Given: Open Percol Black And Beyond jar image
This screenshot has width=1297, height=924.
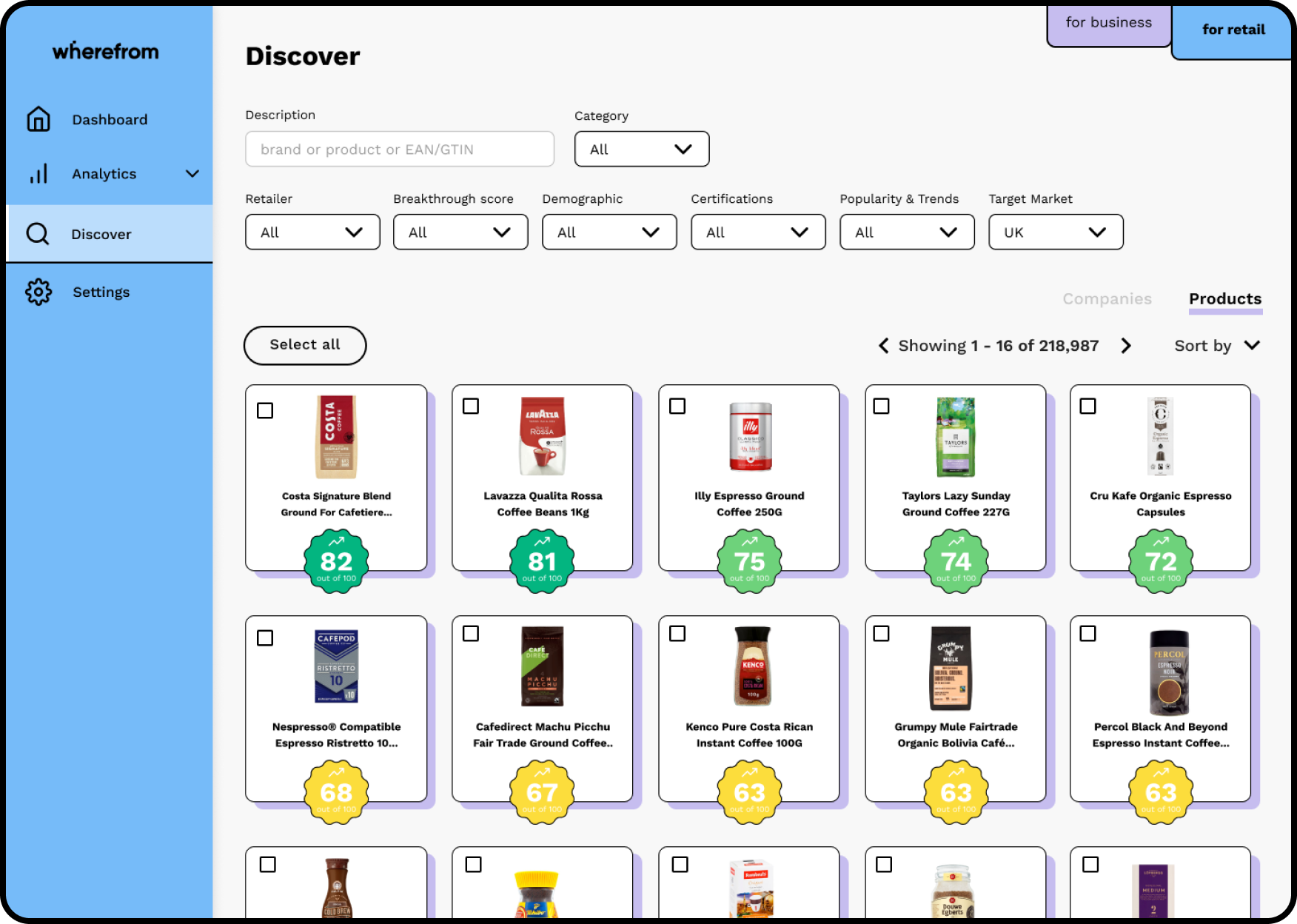Looking at the screenshot, I should point(1169,672).
